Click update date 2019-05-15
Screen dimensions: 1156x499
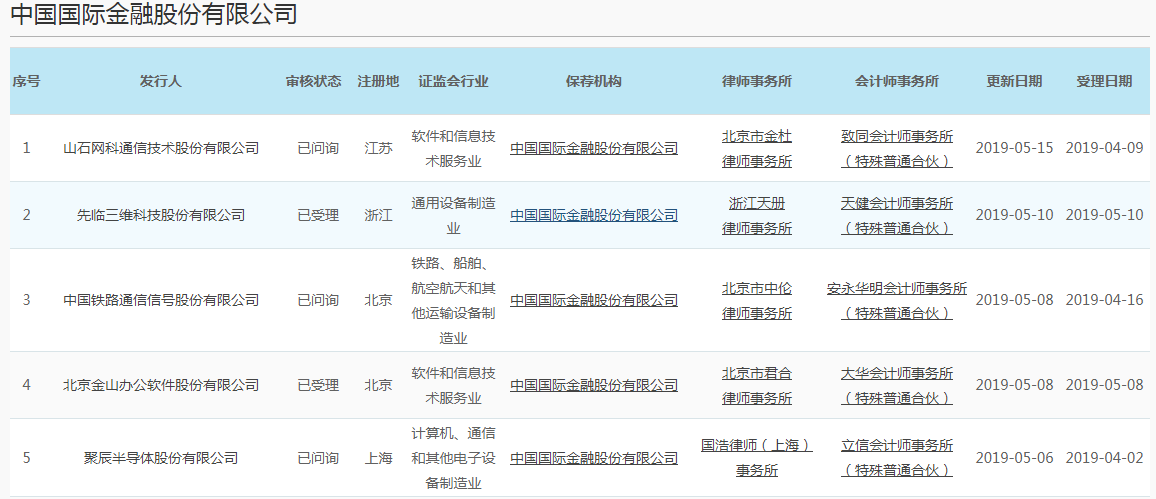[1014, 148]
